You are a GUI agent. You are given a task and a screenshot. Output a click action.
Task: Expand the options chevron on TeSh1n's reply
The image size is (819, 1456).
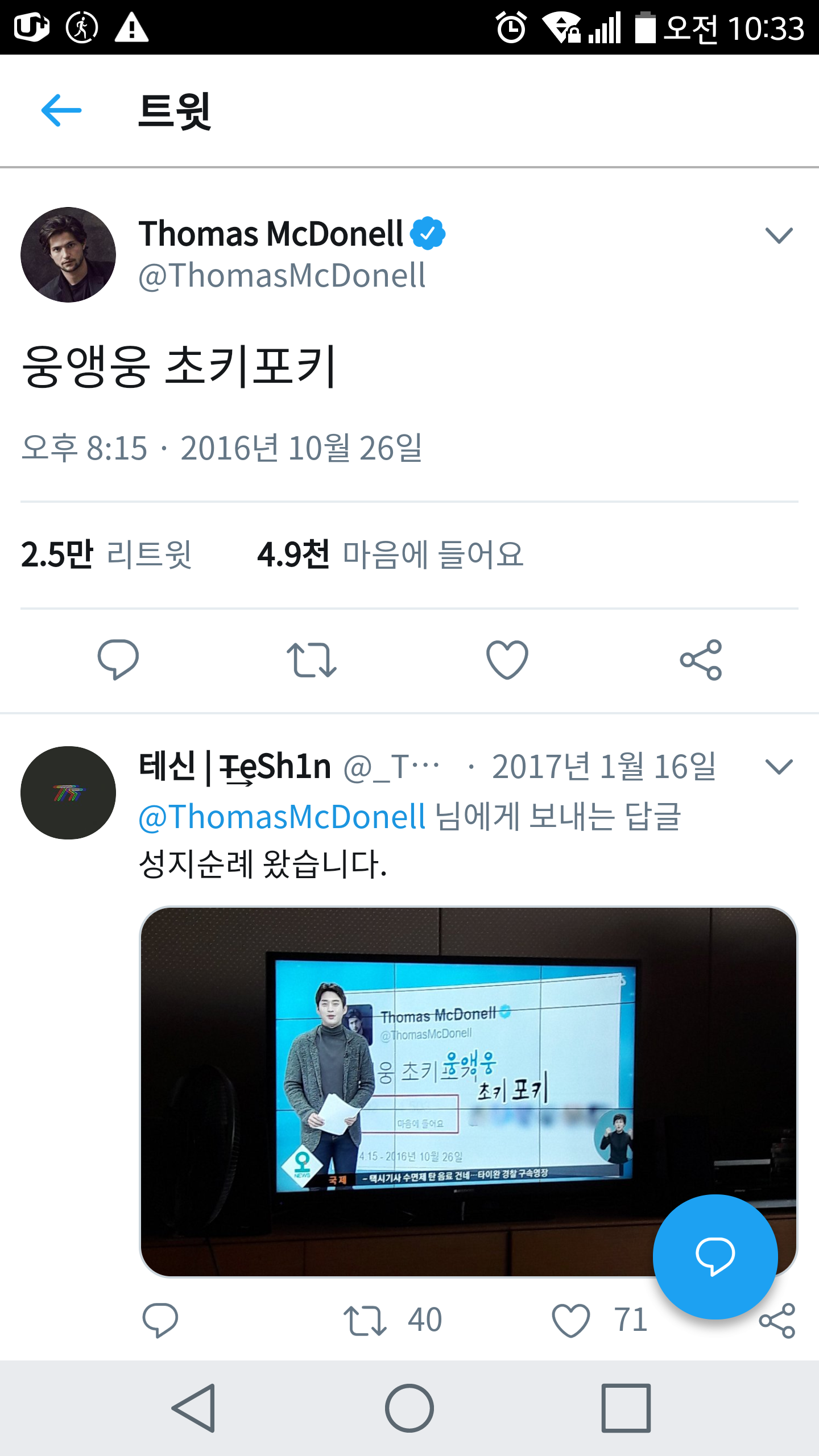click(x=779, y=767)
